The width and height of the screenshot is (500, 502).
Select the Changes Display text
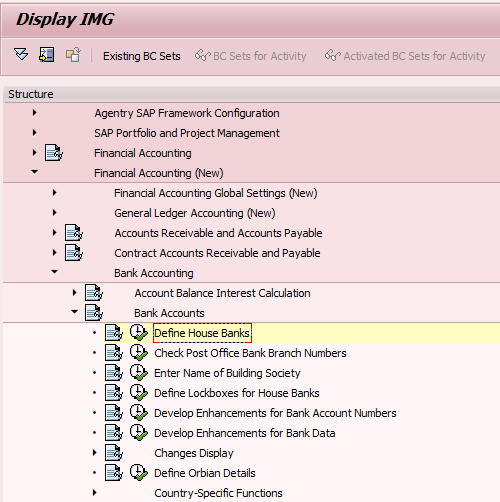coord(194,453)
